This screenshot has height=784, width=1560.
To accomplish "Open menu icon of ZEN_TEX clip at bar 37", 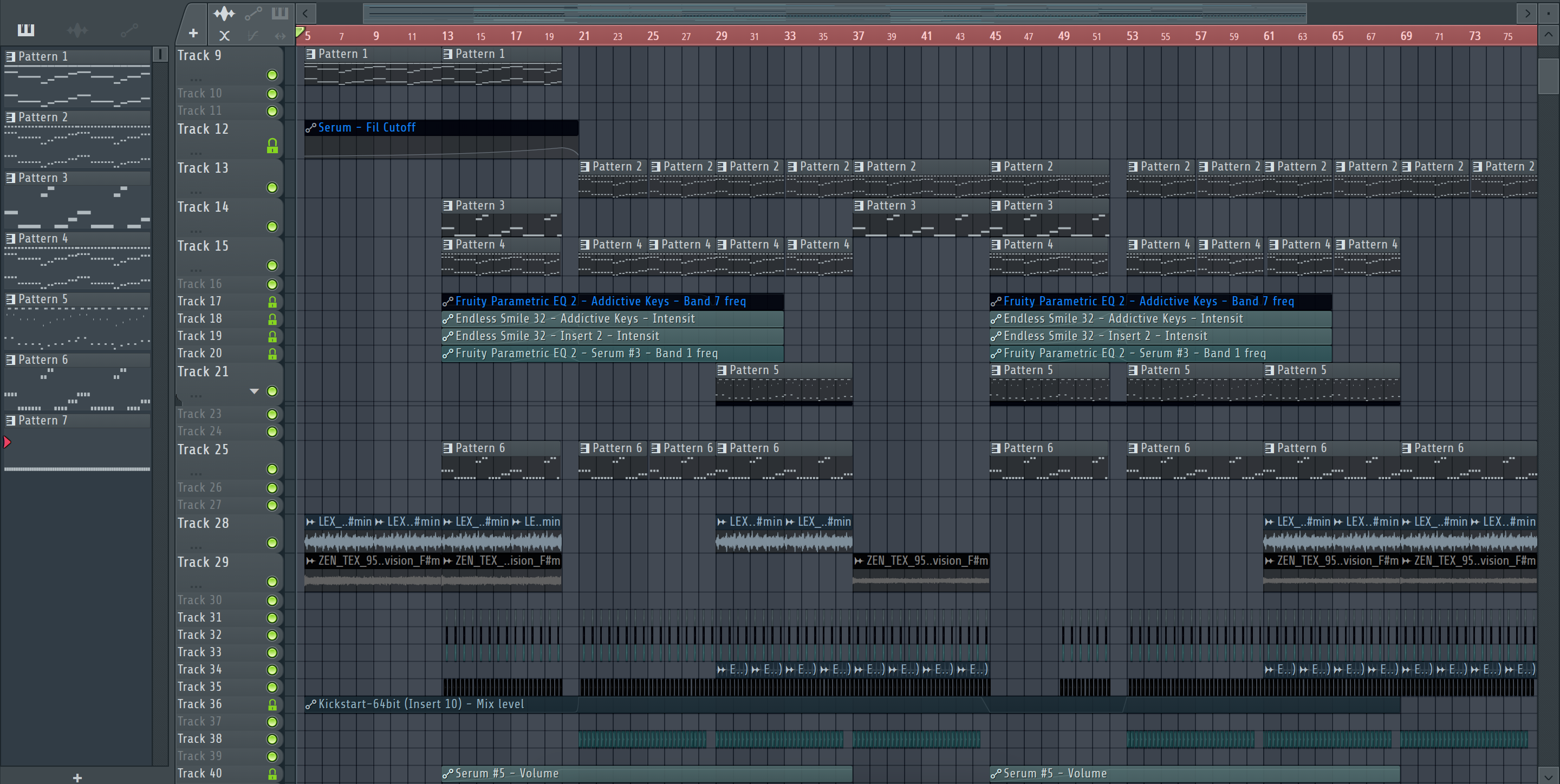I will coord(859,561).
